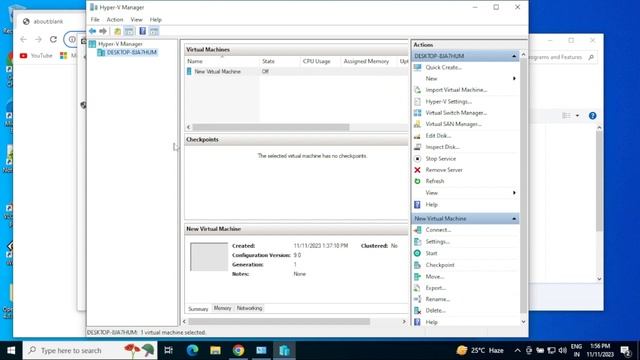This screenshot has width=640, height=360.
Task: Click the help icon in Programs and Features window
Action: (x=593, y=116)
